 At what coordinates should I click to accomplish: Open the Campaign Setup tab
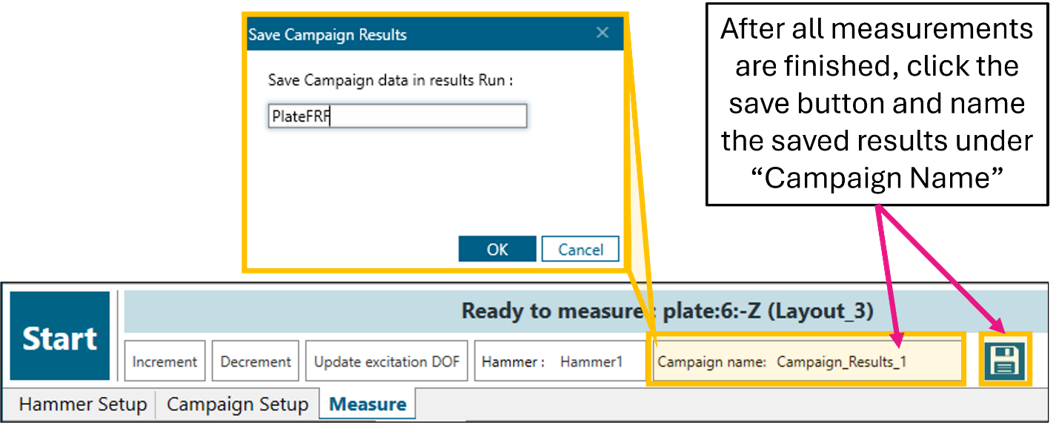point(237,405)
